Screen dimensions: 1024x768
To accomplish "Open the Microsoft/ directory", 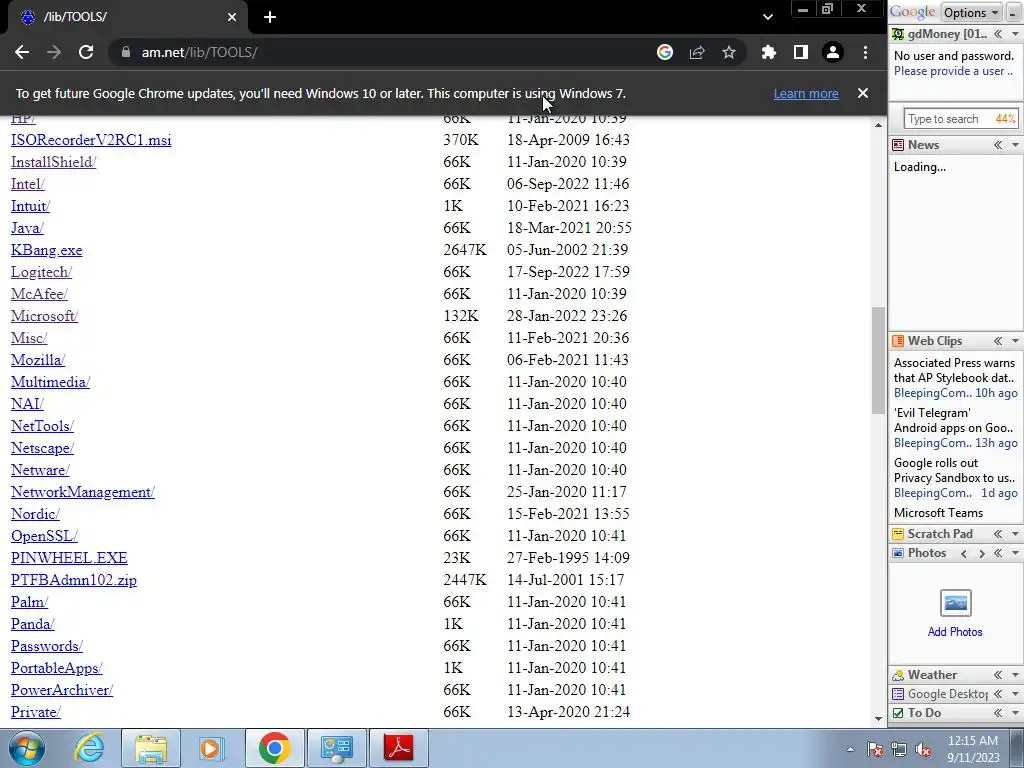I will (44, 316).
